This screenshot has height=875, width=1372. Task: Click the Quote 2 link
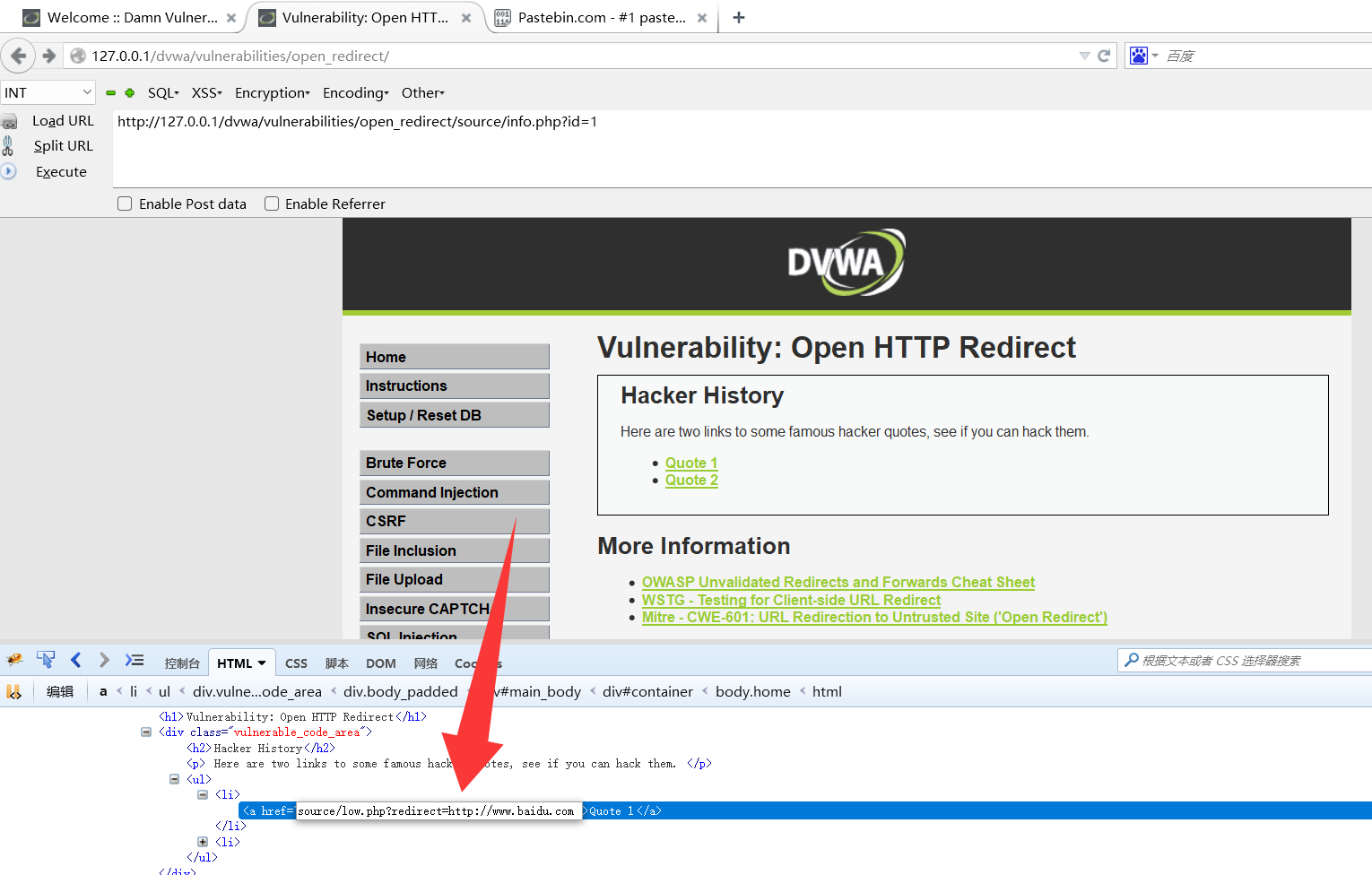coord(691,480)
